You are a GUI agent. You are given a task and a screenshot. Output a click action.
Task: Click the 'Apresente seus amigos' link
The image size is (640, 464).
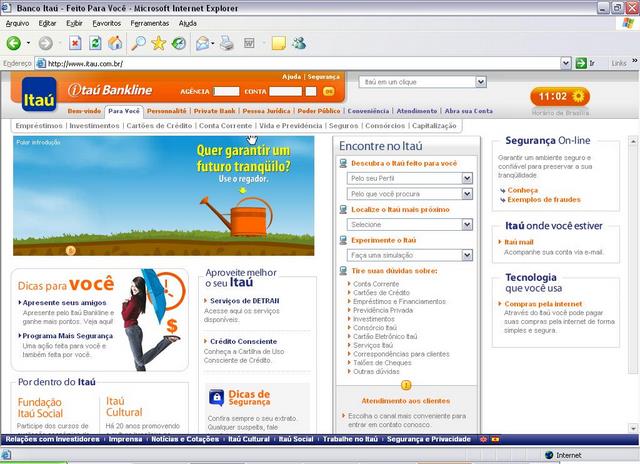[64, 303]
